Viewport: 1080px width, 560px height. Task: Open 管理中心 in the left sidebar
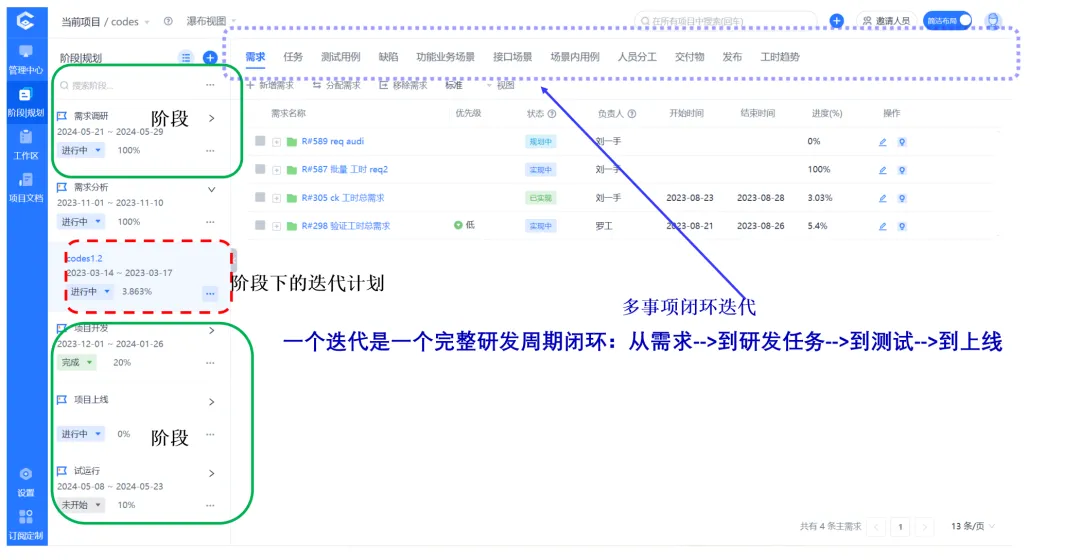25,59
